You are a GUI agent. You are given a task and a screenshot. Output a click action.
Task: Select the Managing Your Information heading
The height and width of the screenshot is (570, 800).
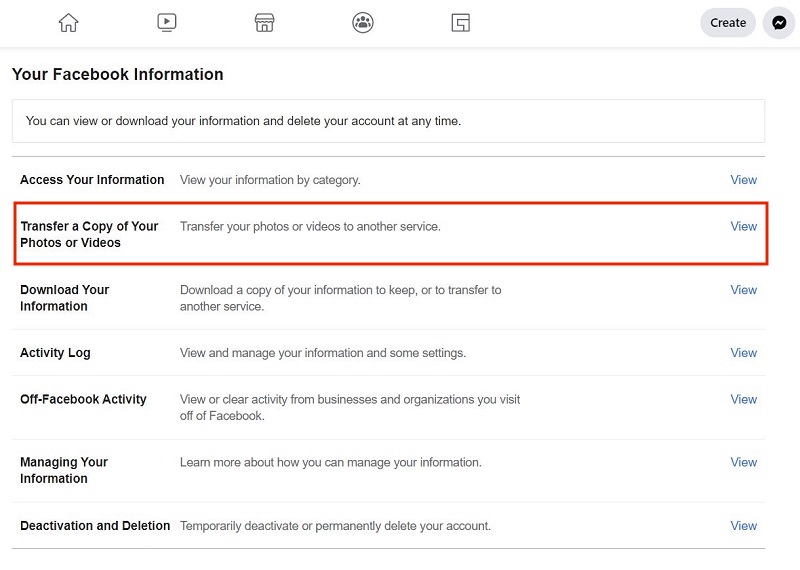[x=64, y=470]
